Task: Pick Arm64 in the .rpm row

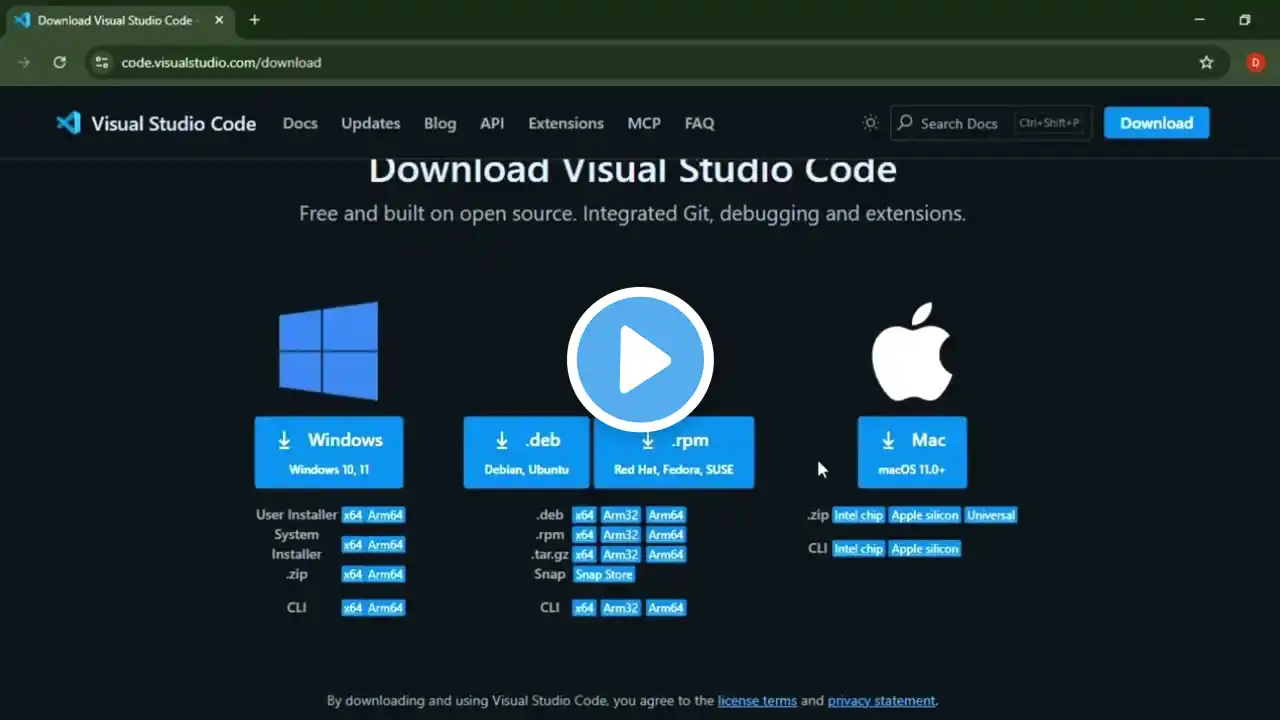Action: (666, 535)
